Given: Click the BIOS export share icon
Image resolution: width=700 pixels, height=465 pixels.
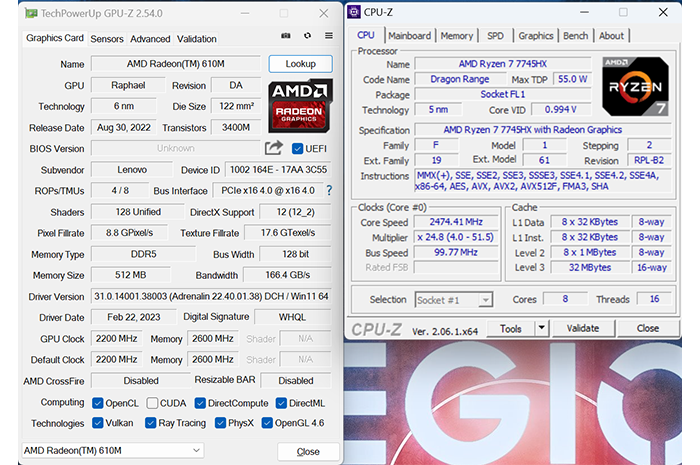Looking at the screenshot, I should (274, 148).
